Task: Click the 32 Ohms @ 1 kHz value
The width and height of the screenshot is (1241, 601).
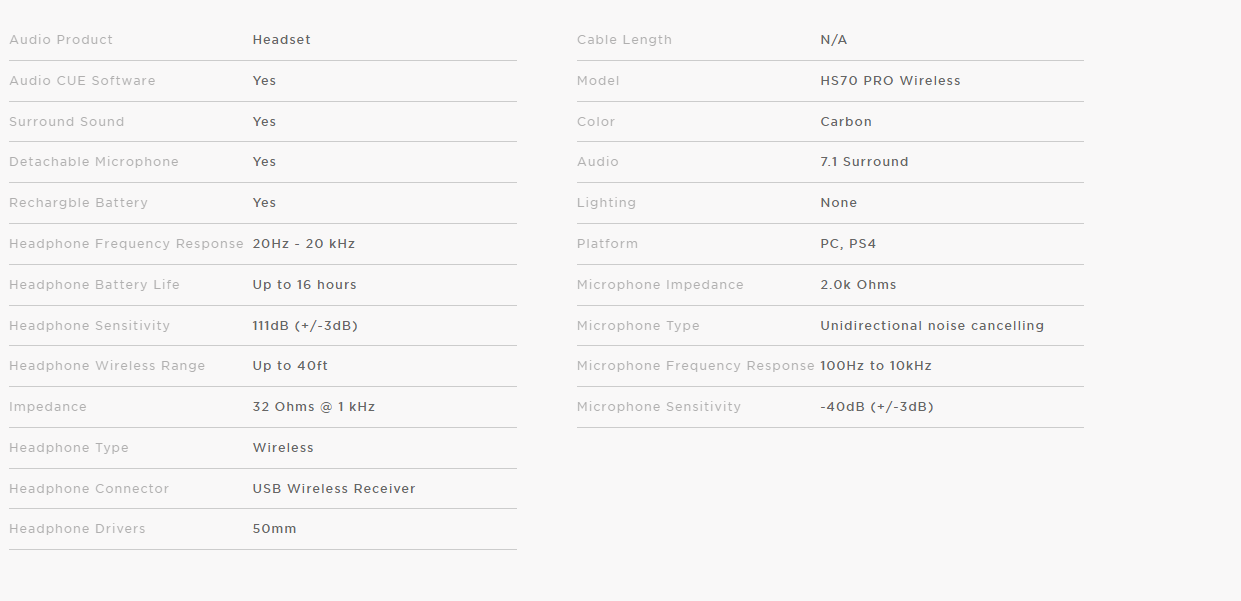Action: click(313, 407)
